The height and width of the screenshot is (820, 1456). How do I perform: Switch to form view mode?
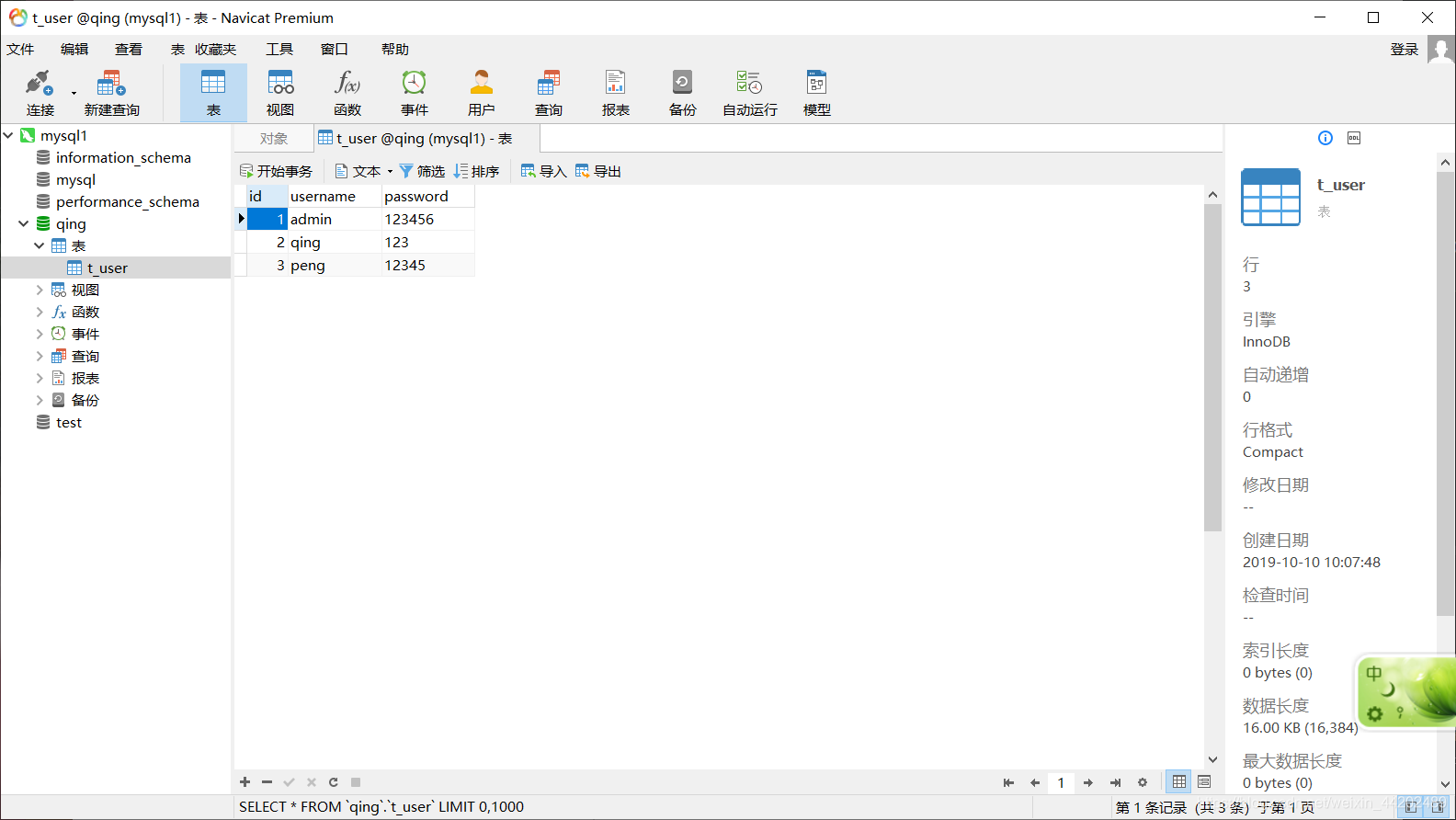(1204, 782)
